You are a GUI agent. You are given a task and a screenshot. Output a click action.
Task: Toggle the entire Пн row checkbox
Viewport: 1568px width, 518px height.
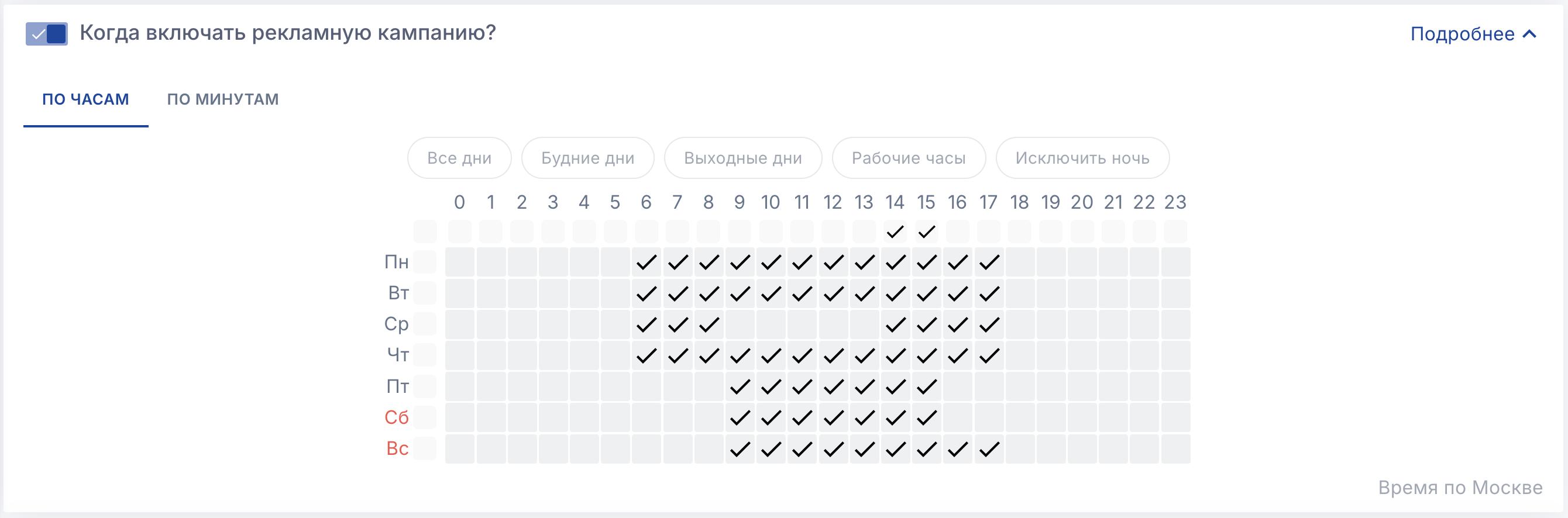(x=425, y=262)
